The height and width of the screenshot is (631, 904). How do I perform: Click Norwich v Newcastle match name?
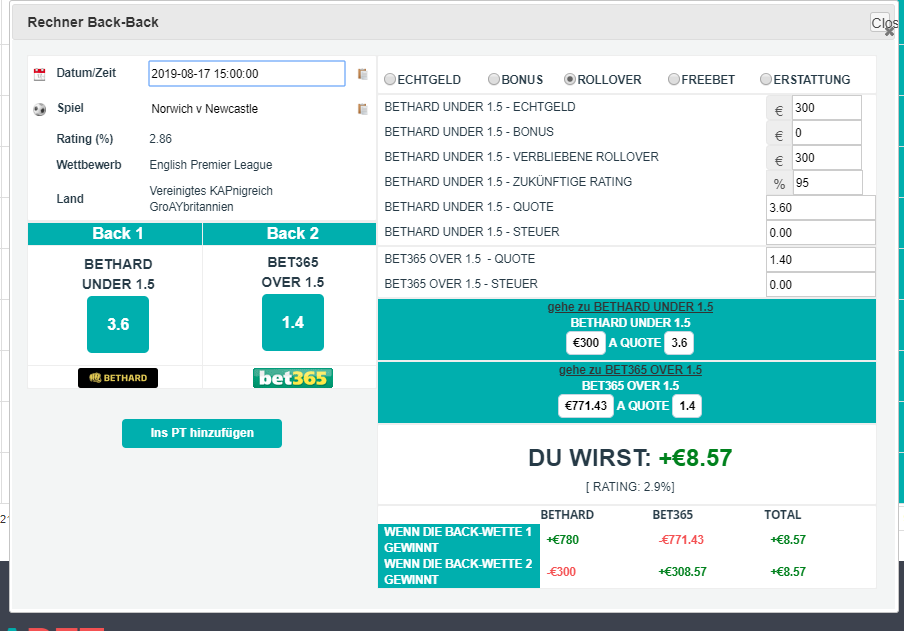(x=205, y=109)
